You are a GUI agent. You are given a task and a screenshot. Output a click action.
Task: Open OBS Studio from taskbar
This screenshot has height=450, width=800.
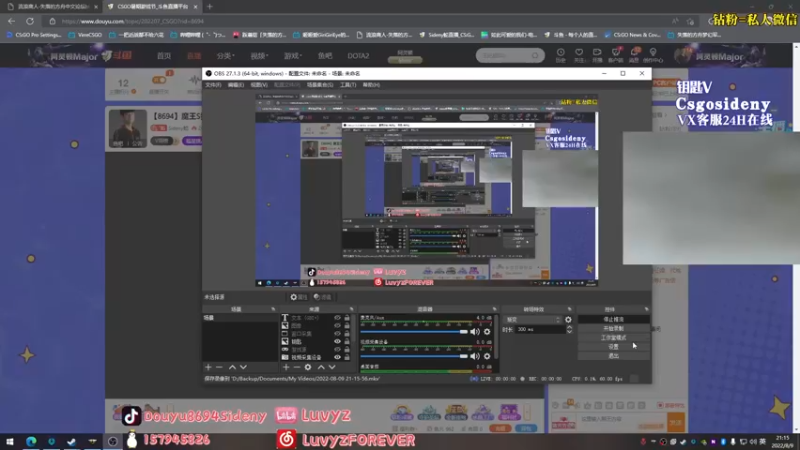pos(113,441)
